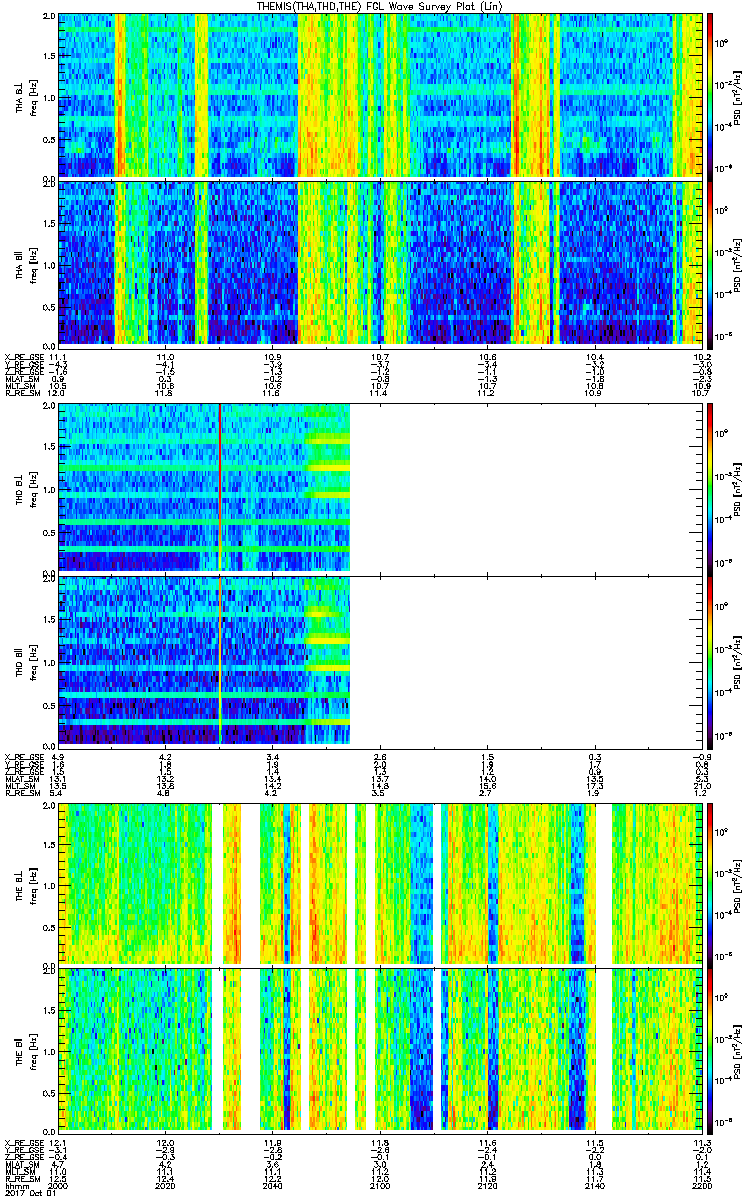Click the 2140 time tick label

[x=595, y=1185]
